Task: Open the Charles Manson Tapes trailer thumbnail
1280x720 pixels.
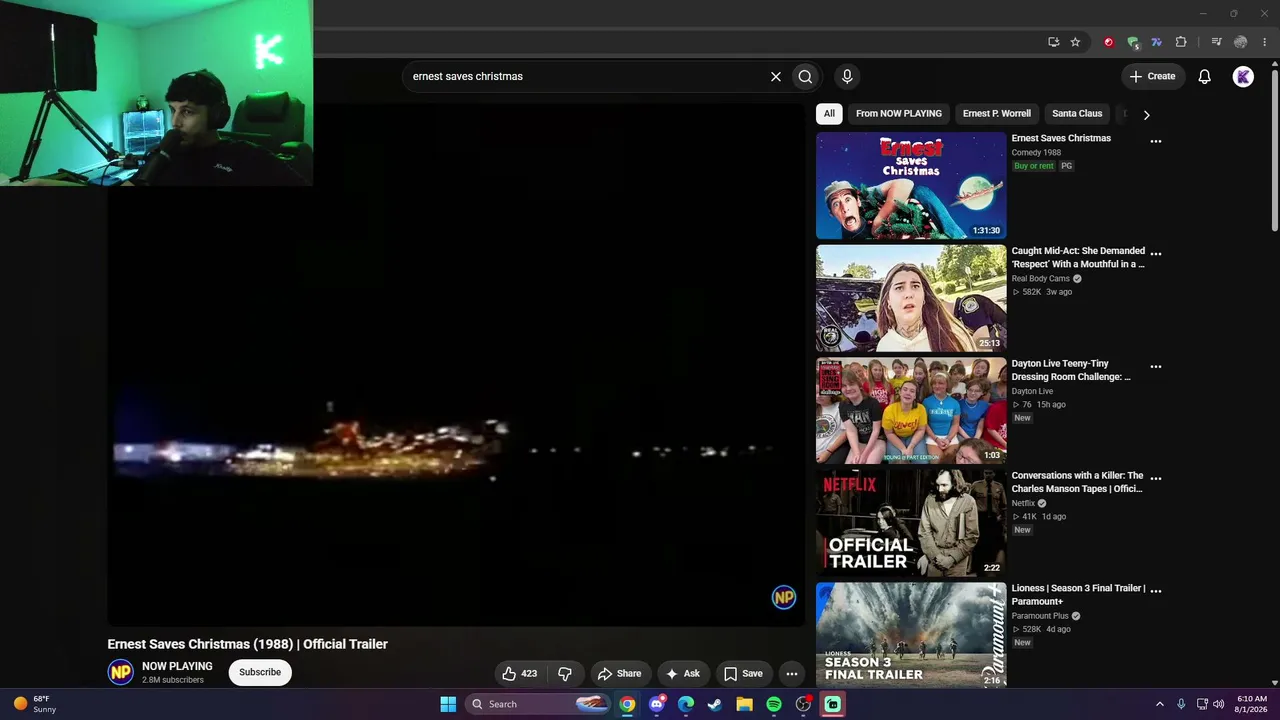Action: click(x=911, y=523)
